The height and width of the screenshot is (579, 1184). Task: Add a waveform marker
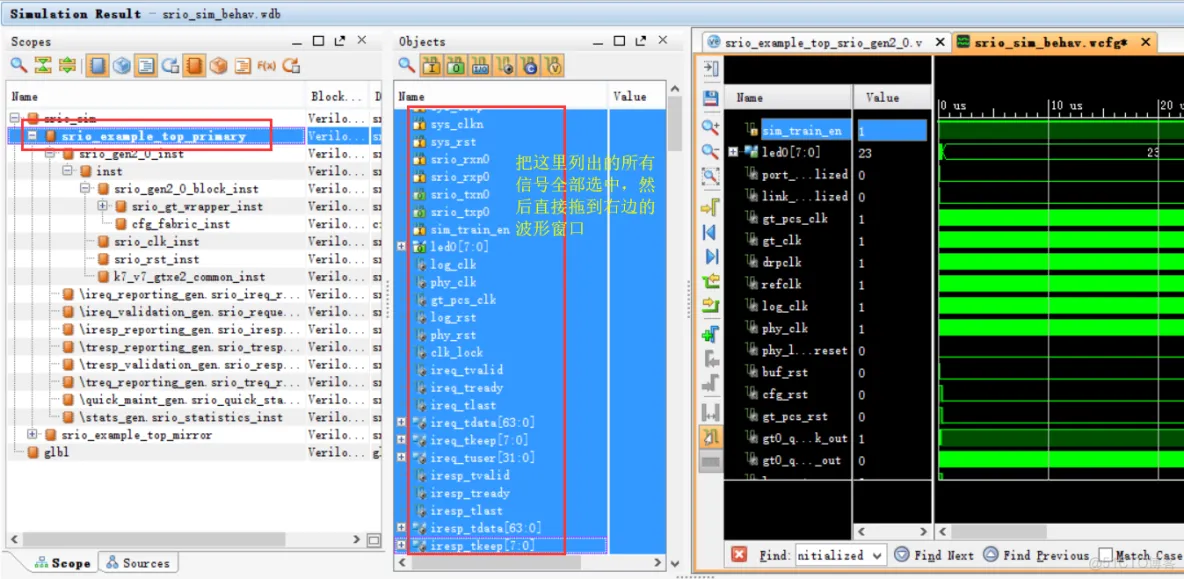click(711, 334)
